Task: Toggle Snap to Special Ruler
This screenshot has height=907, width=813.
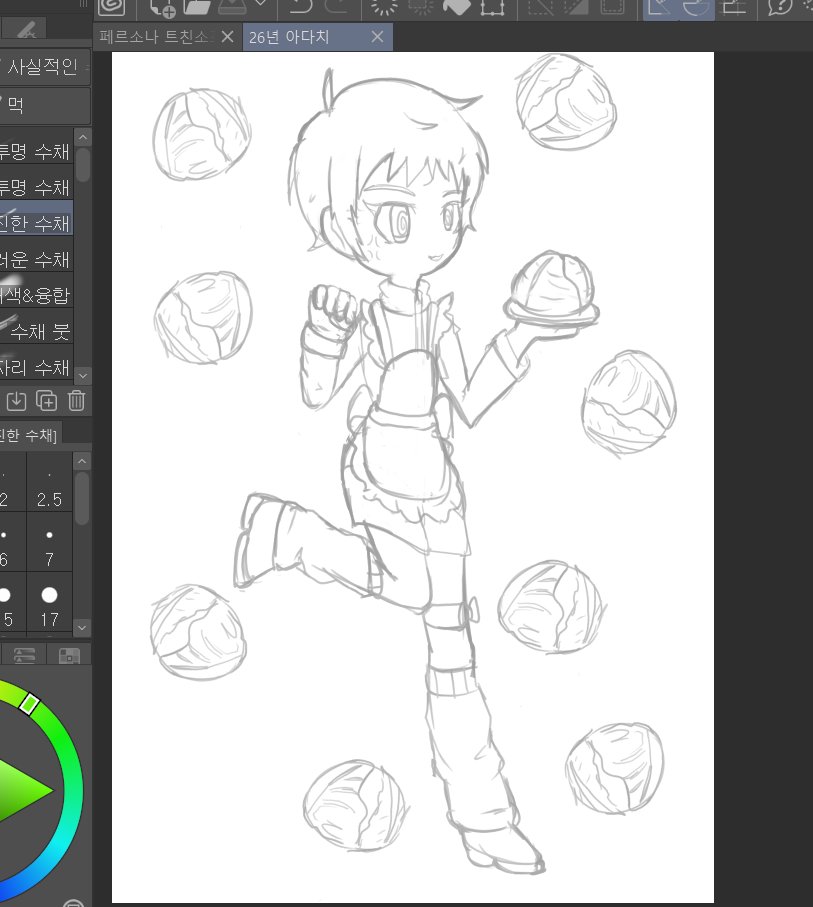Action: click(x=696, y=8)
